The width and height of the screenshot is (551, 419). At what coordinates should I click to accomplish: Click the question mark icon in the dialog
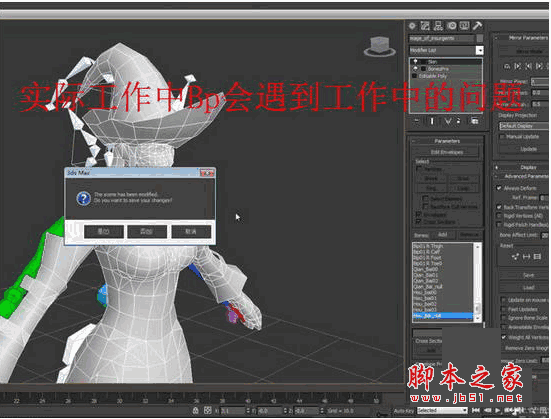(x=83, y=199)
